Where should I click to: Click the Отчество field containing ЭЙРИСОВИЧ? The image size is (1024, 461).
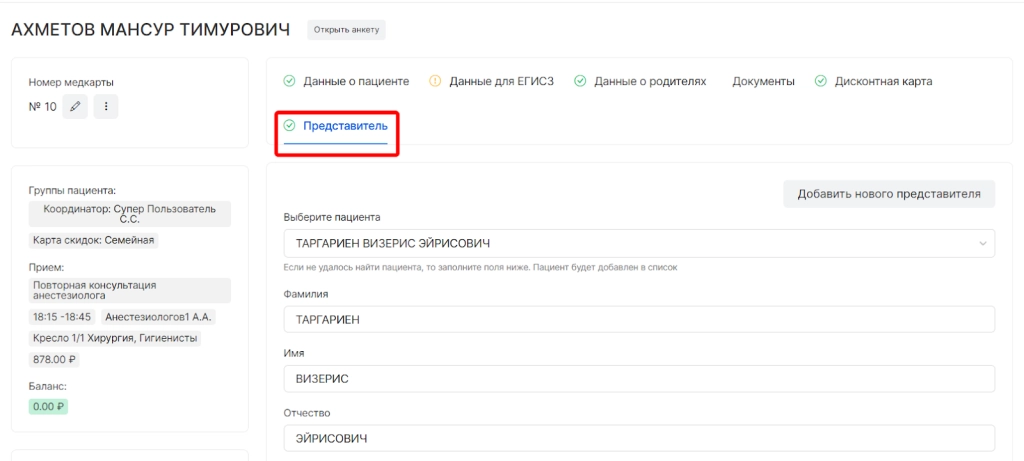pyautogui.click(x=639, y=438)
